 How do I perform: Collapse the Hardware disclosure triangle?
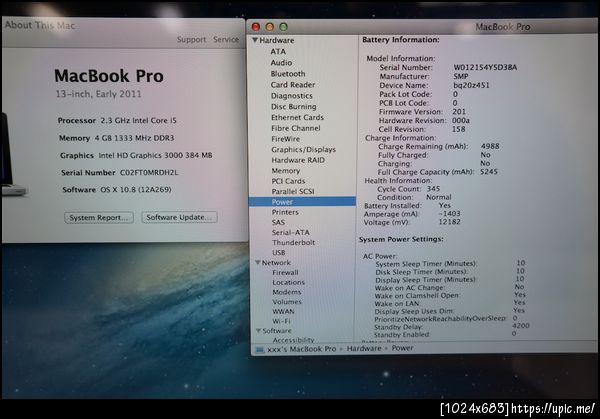(255, 40)
